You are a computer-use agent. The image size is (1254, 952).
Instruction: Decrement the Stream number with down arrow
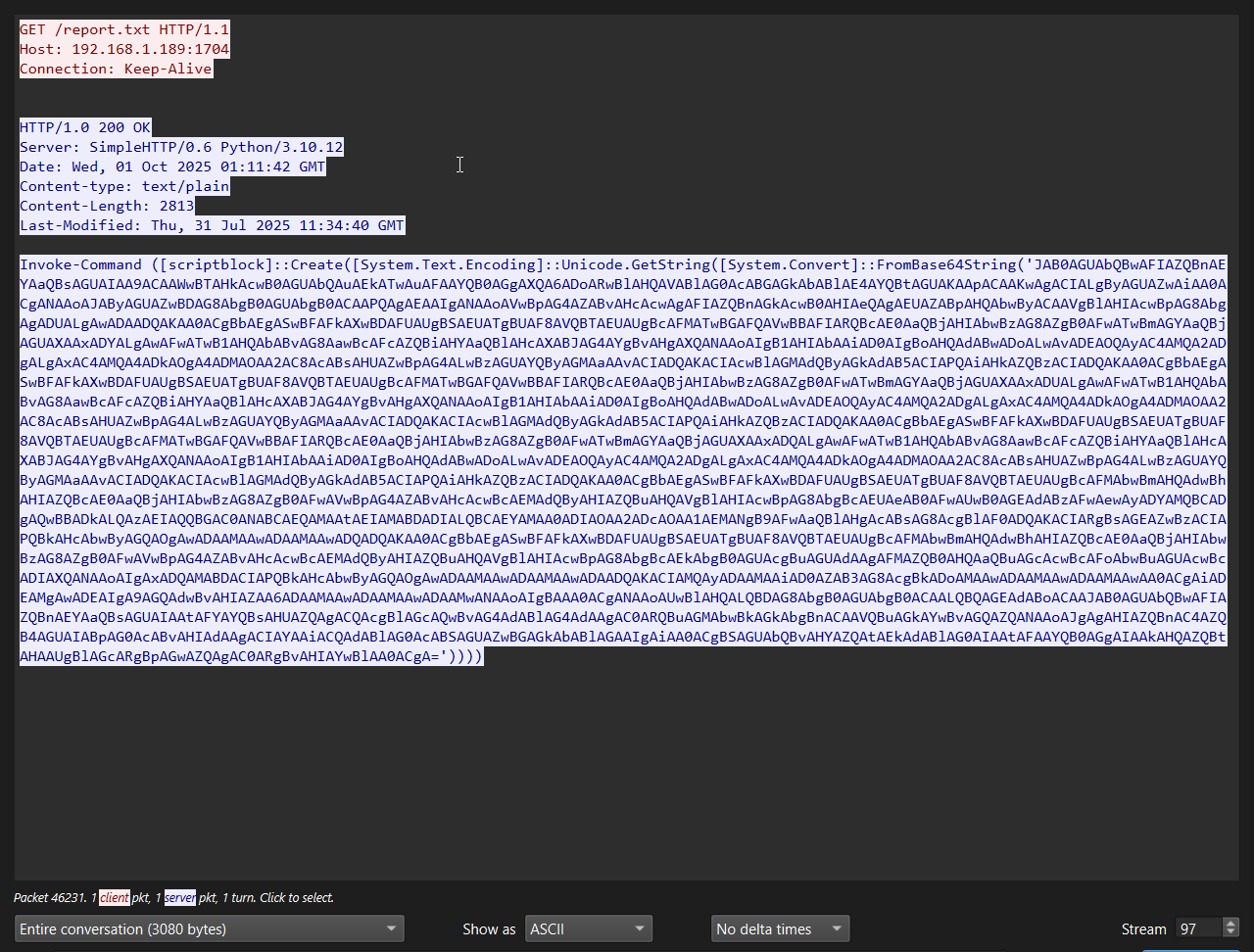[x=1231, y=934]
